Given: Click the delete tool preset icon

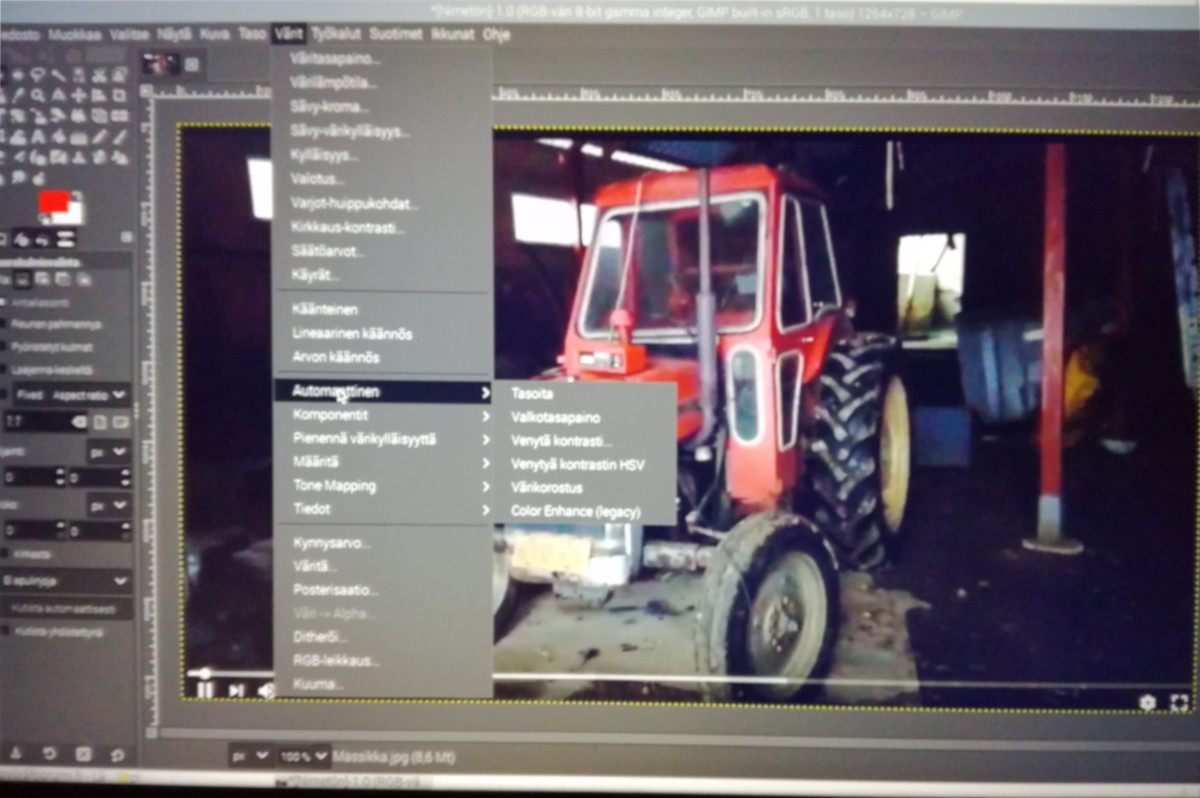Looking at the screenshot, I should point(83,755).
